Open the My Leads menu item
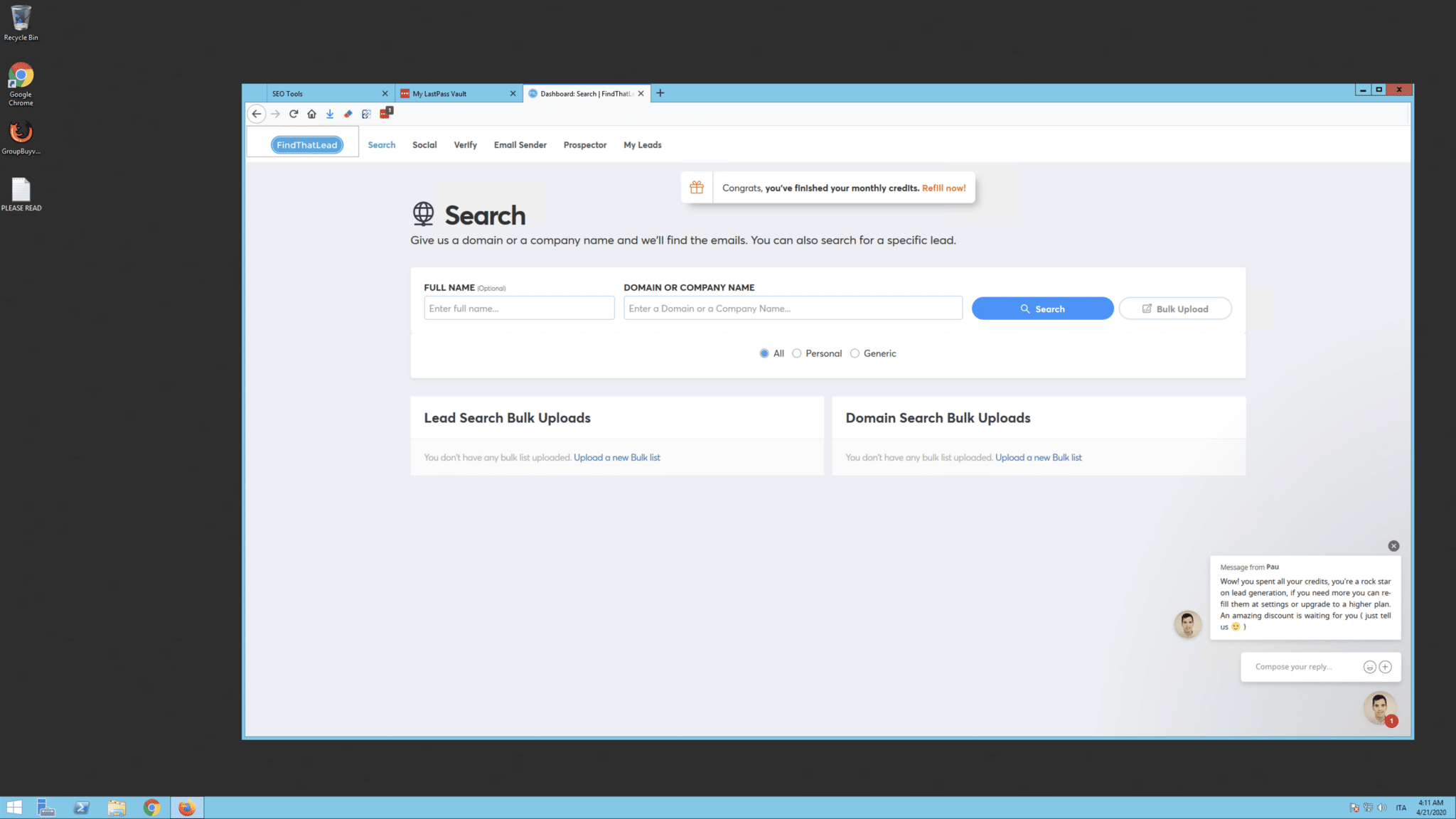 pyautogui.click(x=643, y=145)
